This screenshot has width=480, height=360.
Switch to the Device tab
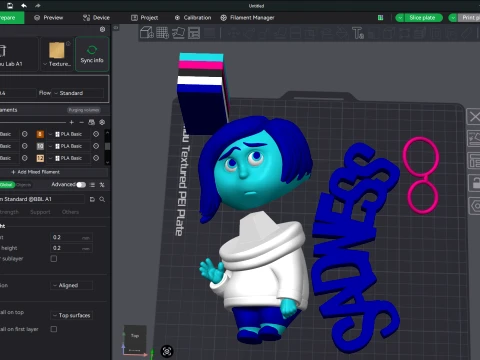(96, 18)
